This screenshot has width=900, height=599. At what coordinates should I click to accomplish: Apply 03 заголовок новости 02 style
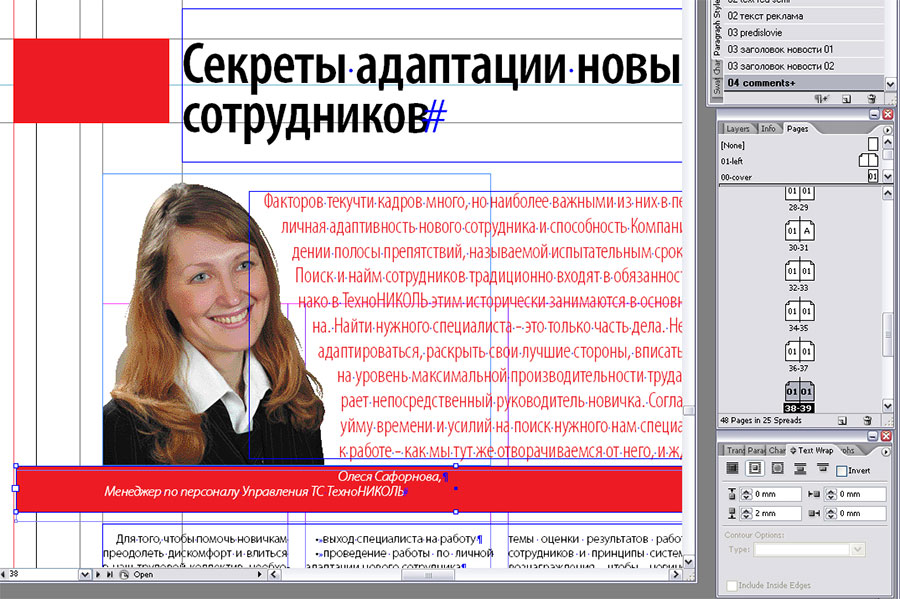coord(802,66)
